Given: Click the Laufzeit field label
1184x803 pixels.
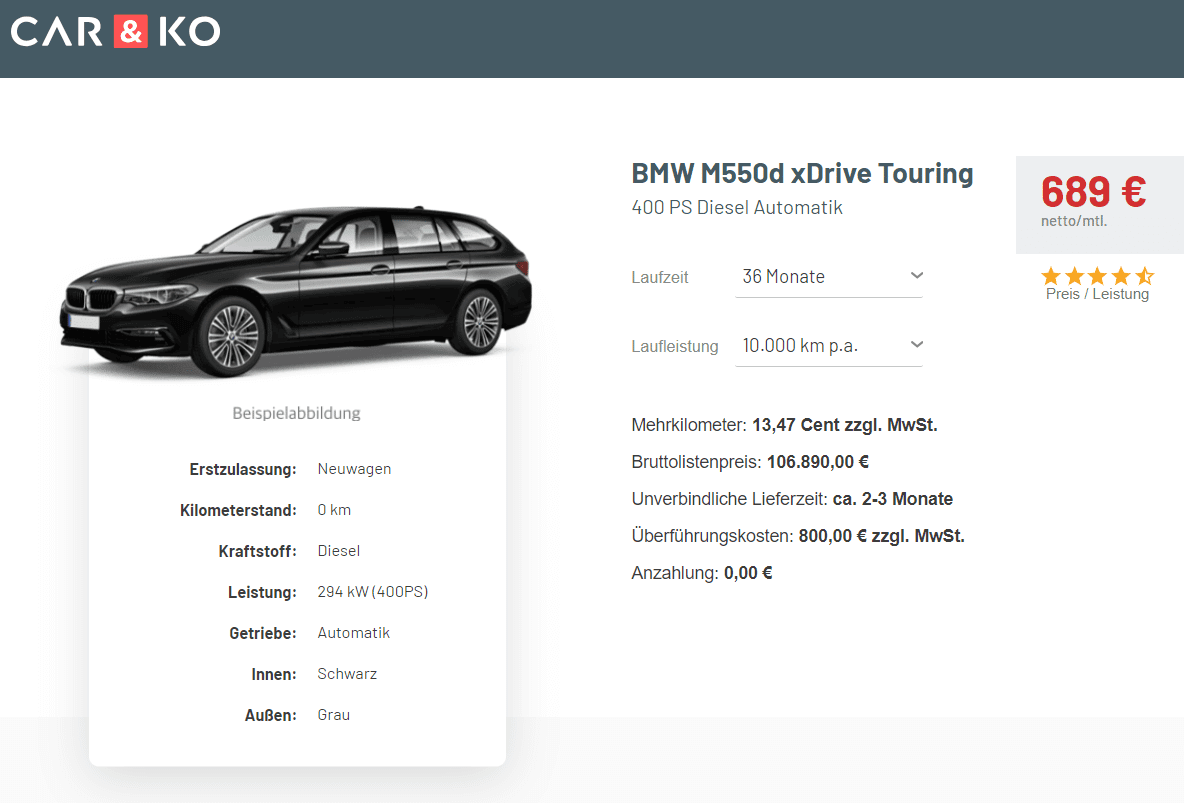Looking at the screenshot, I should click(660, 277).
